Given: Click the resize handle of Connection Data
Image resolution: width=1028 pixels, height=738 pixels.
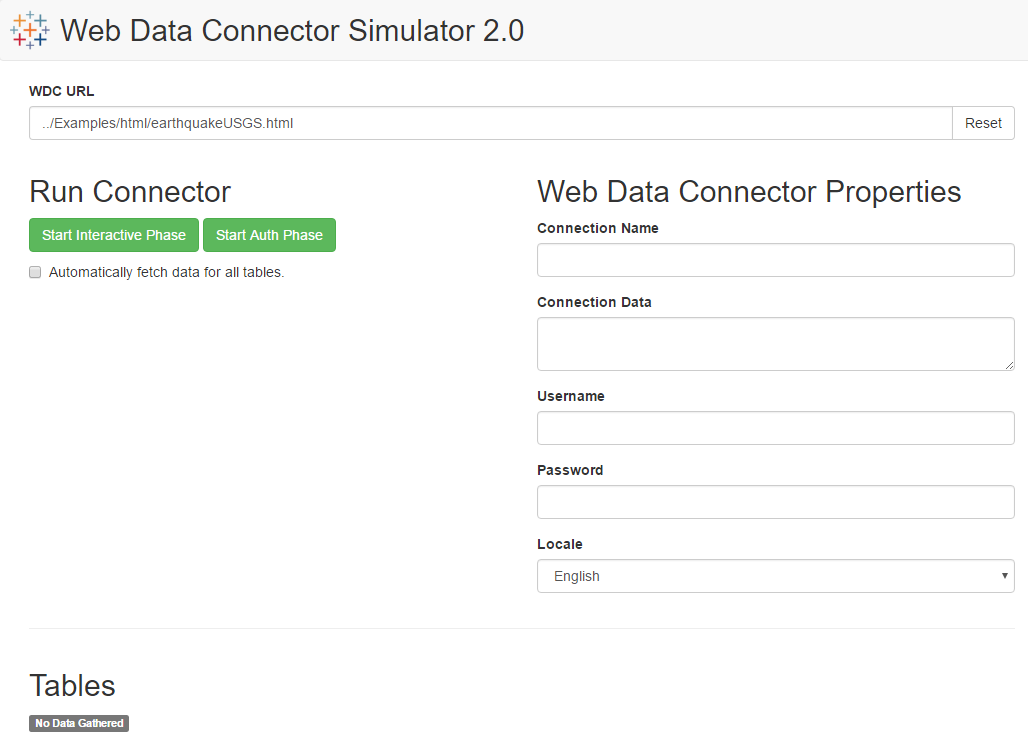Looking at the screenshot, I should 1009,365.
